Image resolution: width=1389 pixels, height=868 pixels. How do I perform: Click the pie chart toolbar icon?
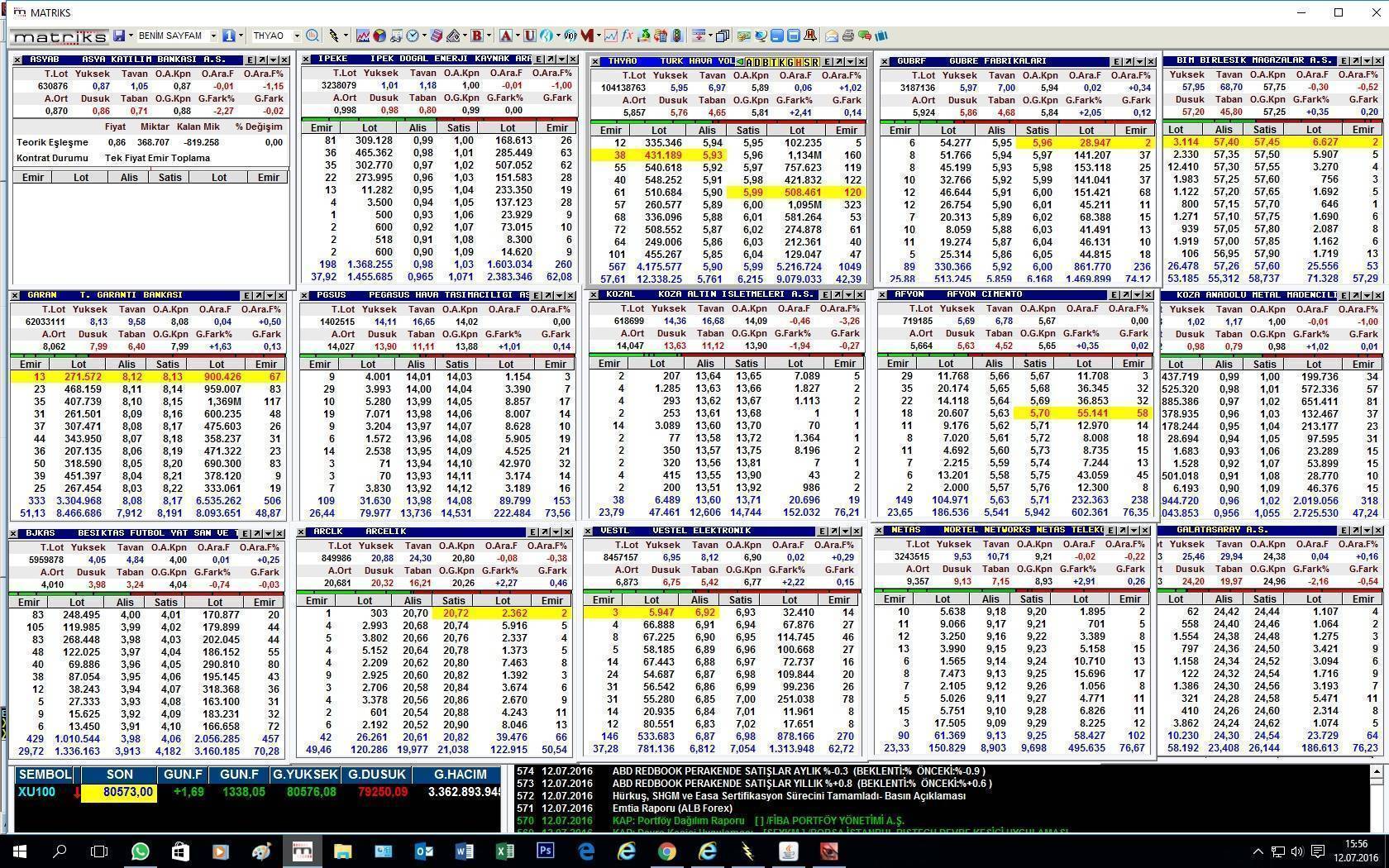pyautogui.click(x=379, y=36)
